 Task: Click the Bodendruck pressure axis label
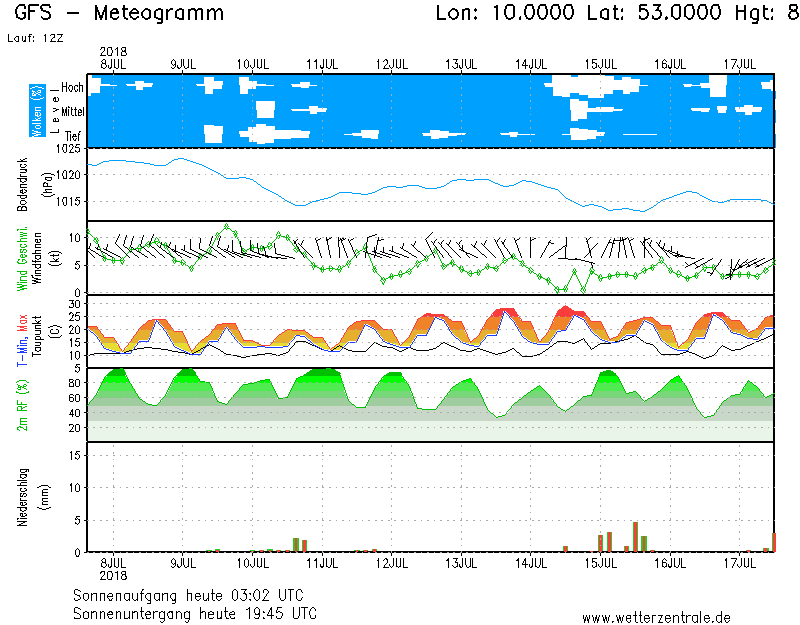coord(22,184)
